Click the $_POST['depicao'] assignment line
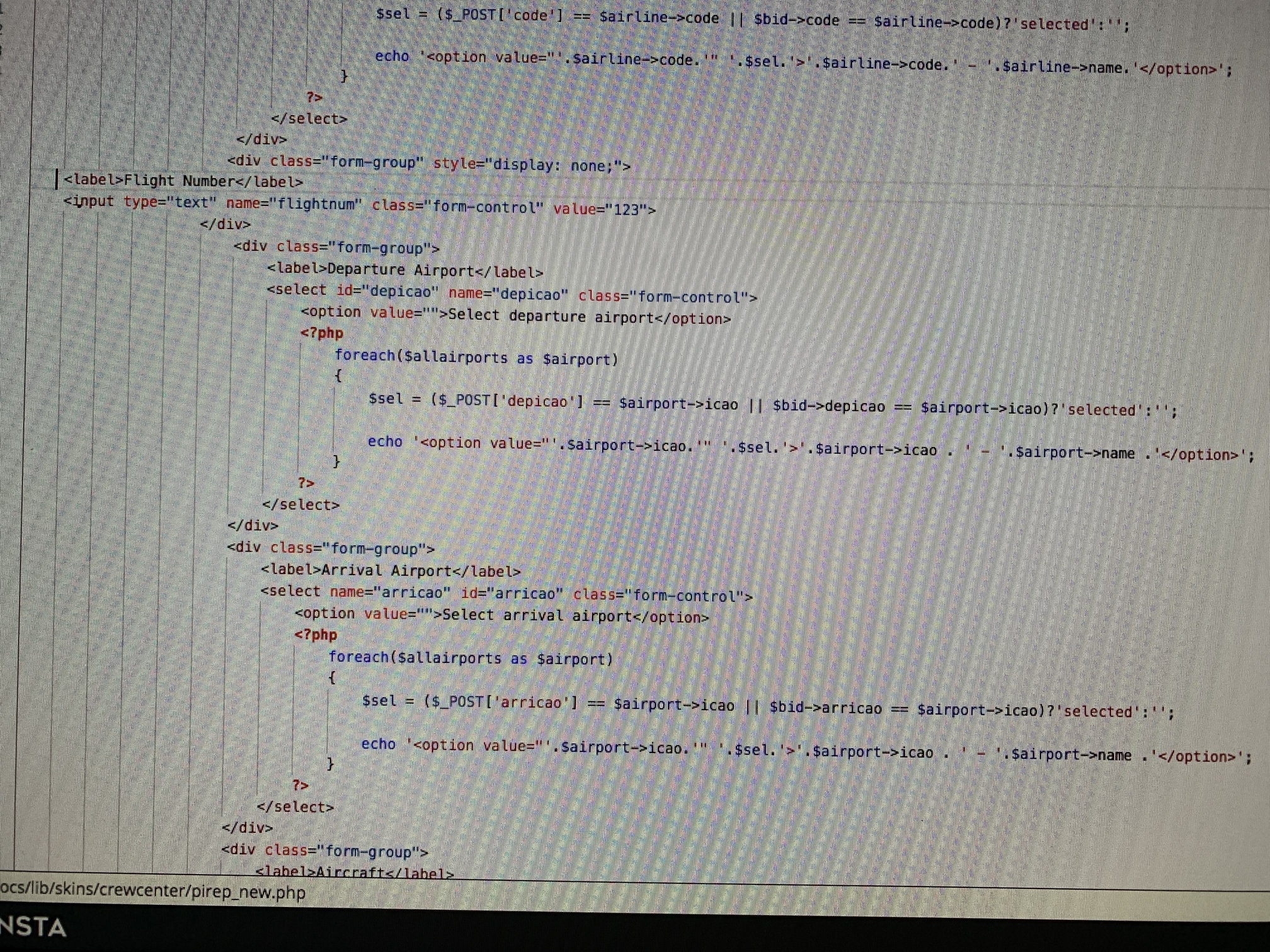Image resolution: width=1270 pixels, height=952 pixels. (773, 404)
